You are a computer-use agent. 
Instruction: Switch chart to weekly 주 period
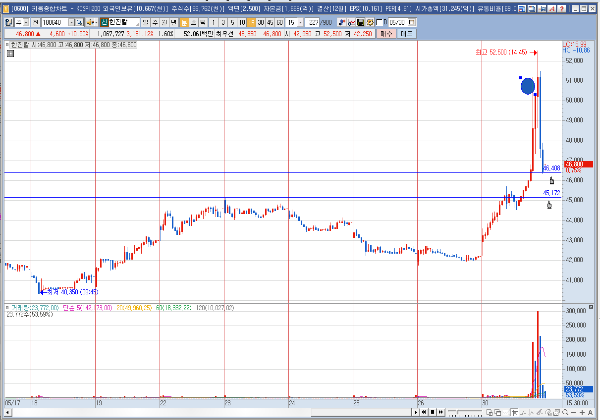[x=154, y=23]
